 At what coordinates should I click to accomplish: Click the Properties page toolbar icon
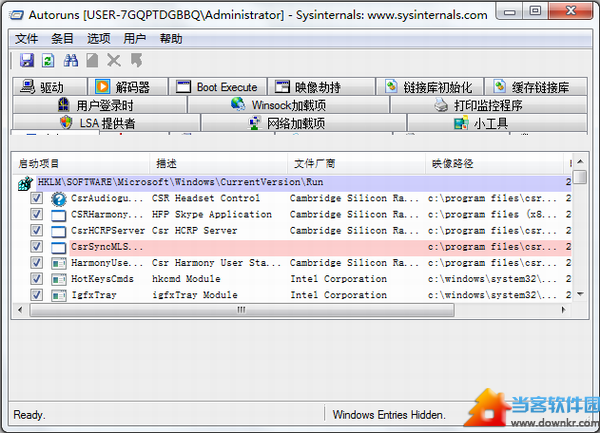tap(92, 60)
